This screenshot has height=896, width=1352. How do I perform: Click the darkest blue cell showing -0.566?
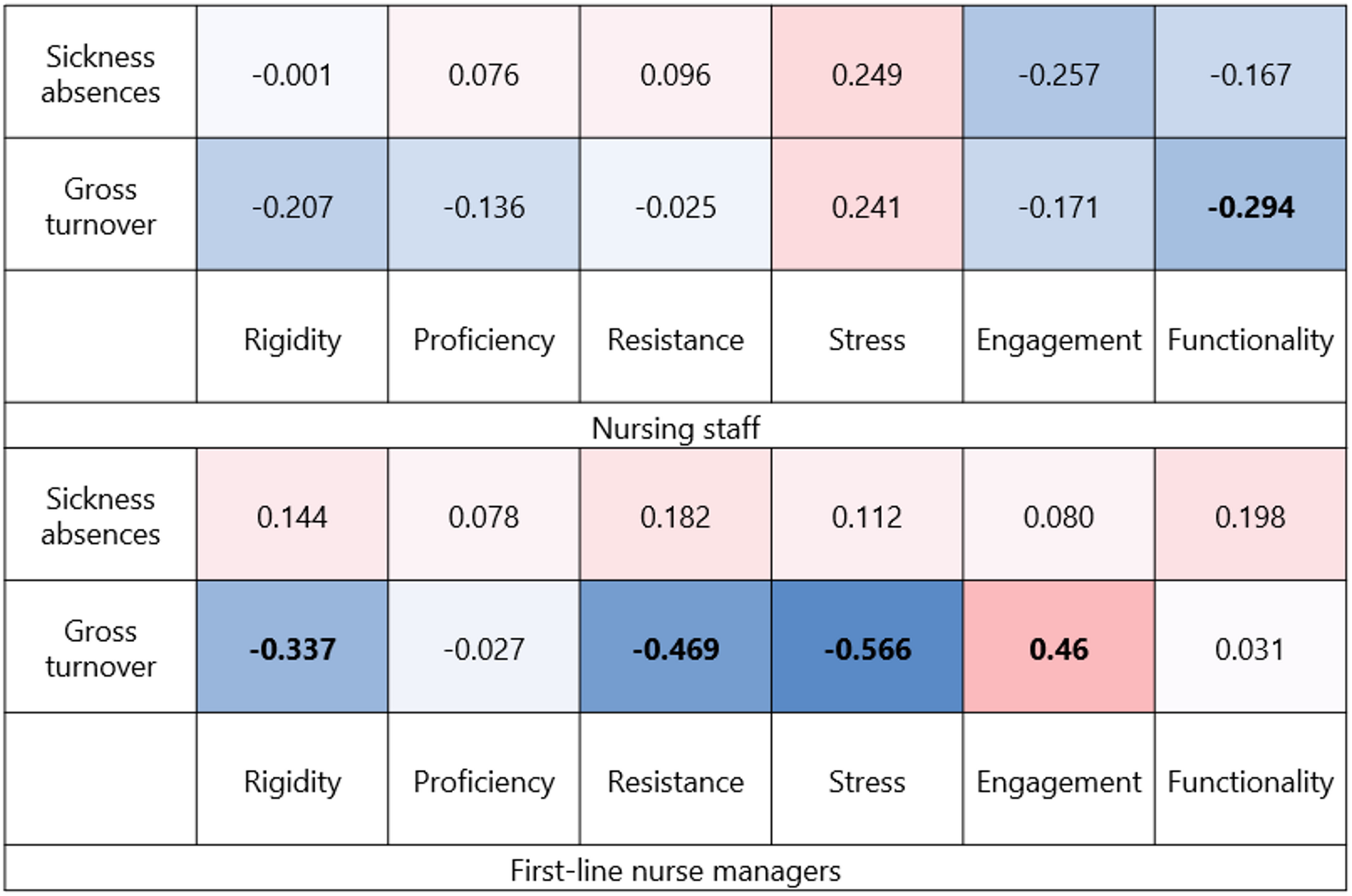(866, 649)
